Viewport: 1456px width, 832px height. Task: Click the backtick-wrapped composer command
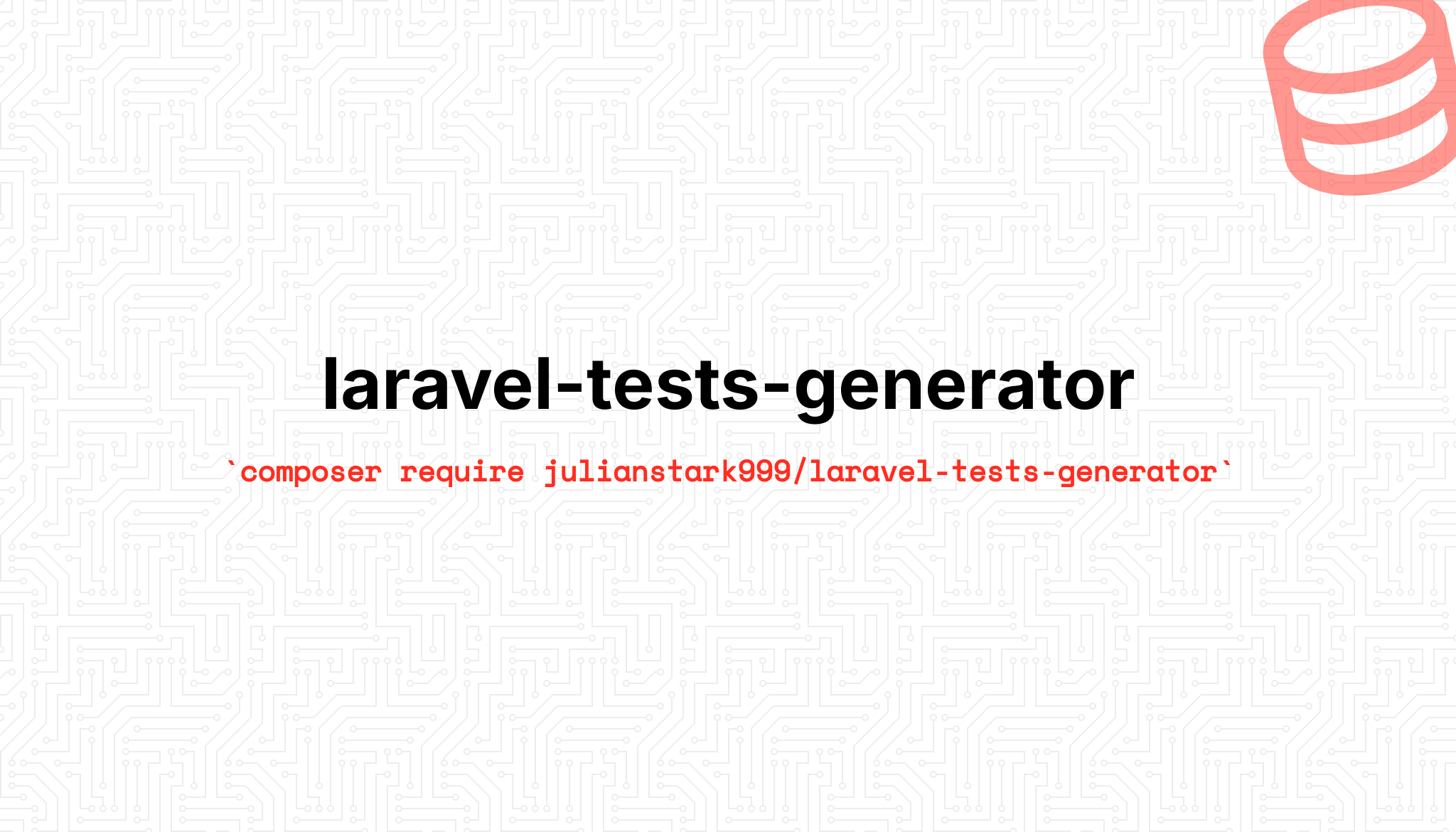(x=727, y=471)
